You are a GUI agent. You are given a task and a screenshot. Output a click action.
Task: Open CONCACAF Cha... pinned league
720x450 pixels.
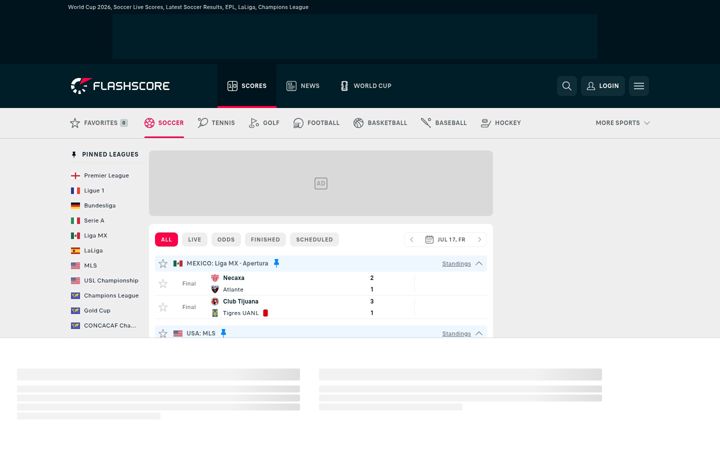click(x=104, y=326)
